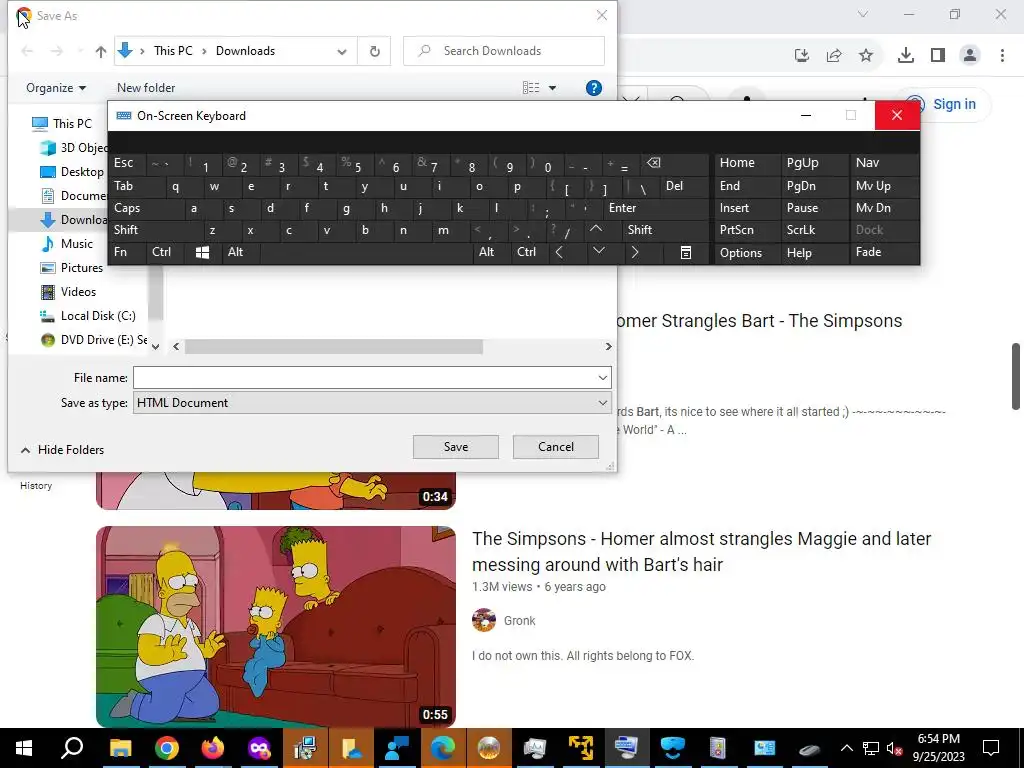The width and height of the screenshot is (1024, 768).
Task: Toggle right Shift key on On-Screen Keyboard
Action: (x=665, y=230)
